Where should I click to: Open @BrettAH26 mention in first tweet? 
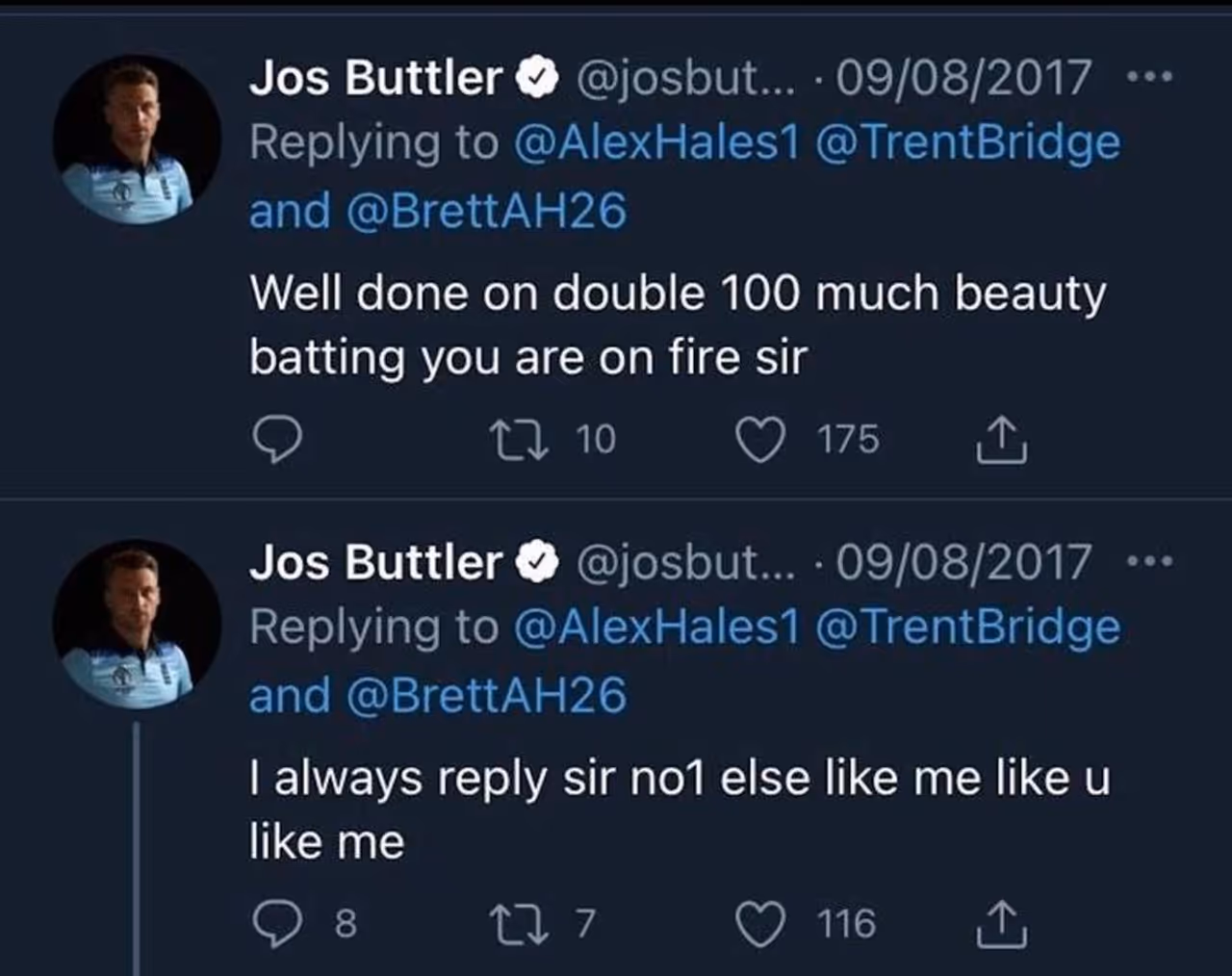click(485, 212)
